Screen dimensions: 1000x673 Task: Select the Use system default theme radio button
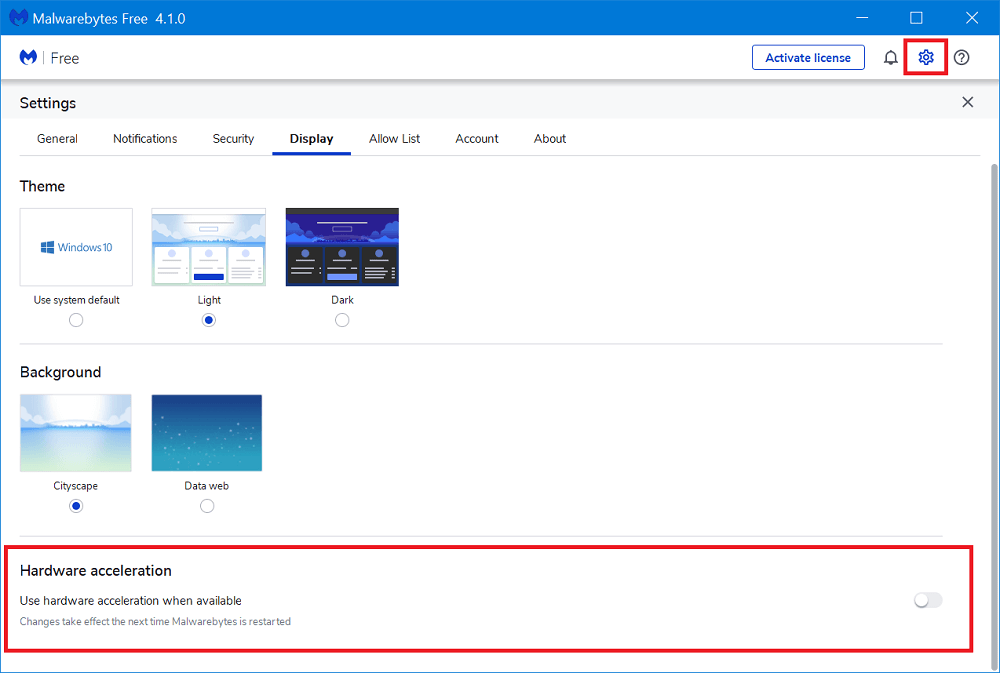[x=76, y=320]
